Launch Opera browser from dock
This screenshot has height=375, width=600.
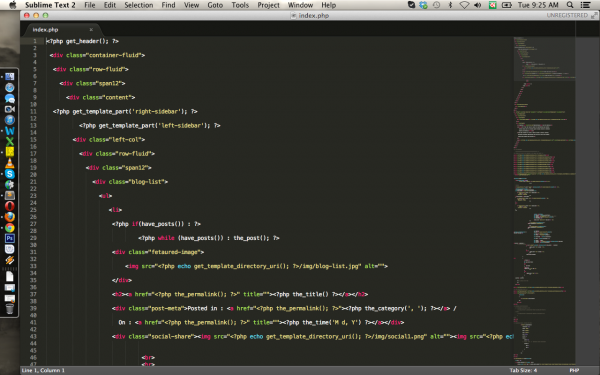click(x=10, y=206)
